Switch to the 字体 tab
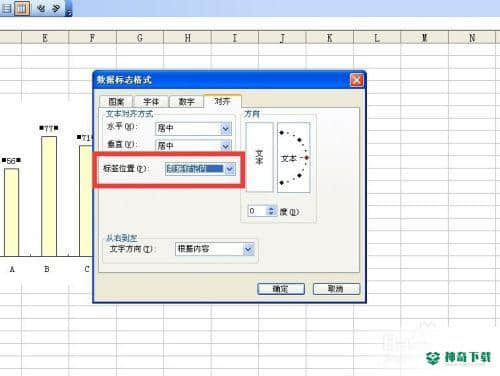Screen dimensions: 500x376 [151, 102]
